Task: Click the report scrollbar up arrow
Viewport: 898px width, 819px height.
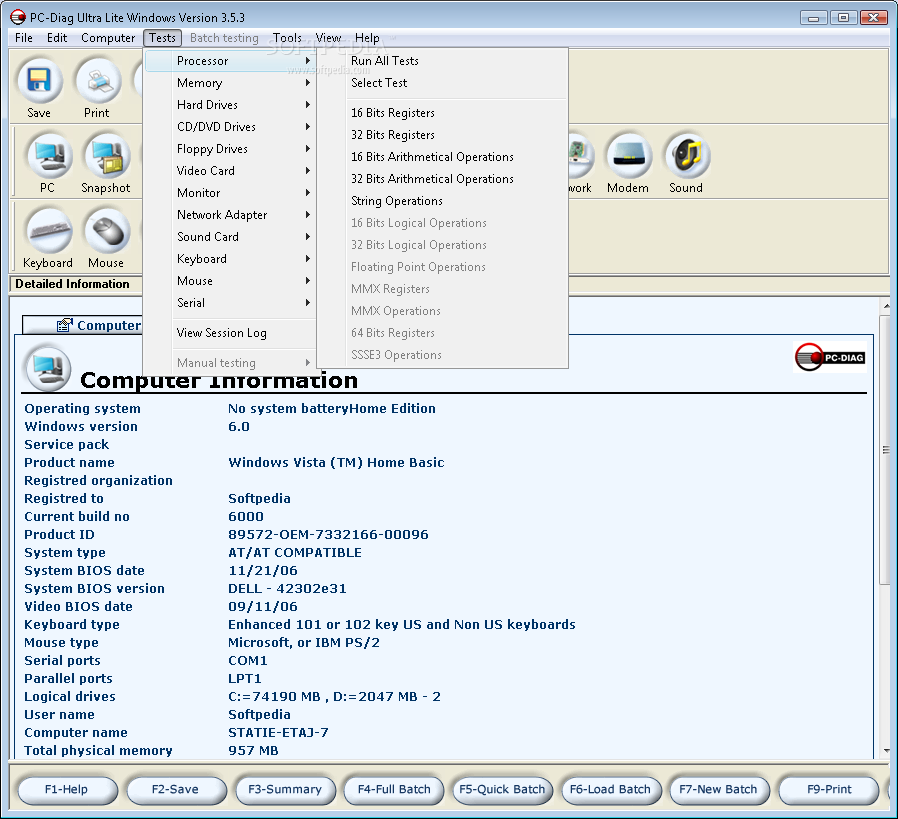Action: 886,306
